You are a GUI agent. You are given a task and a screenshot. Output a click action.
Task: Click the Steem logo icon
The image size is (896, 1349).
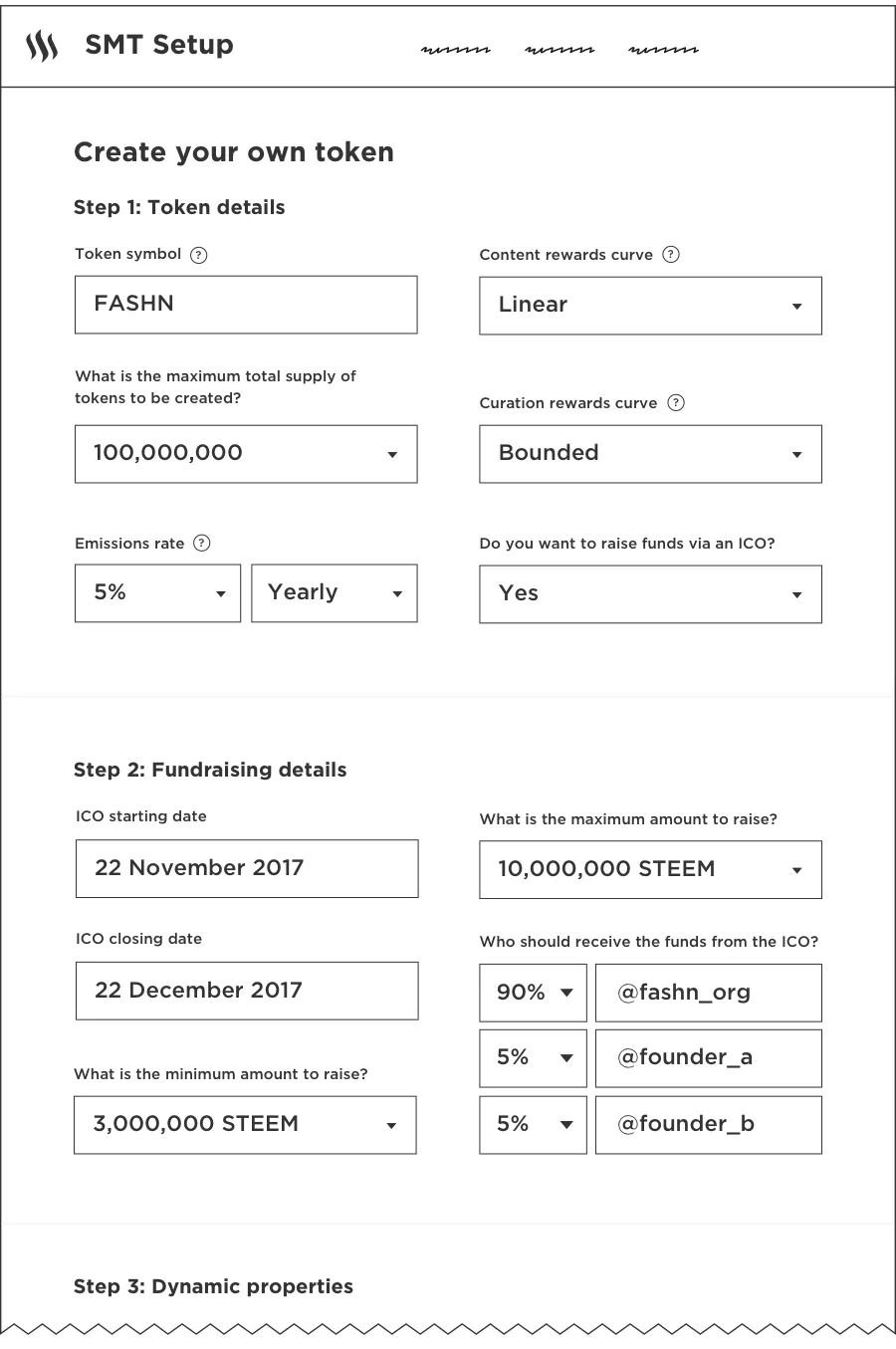coord(41,46)
